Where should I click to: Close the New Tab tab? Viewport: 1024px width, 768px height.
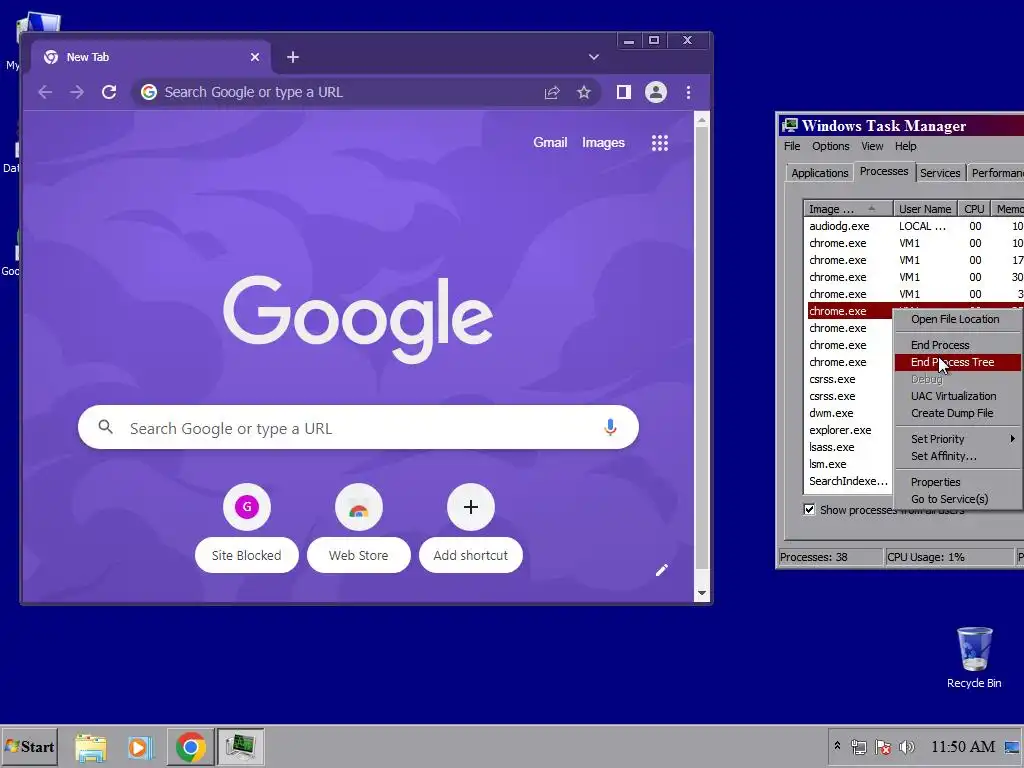pos(255,57)
